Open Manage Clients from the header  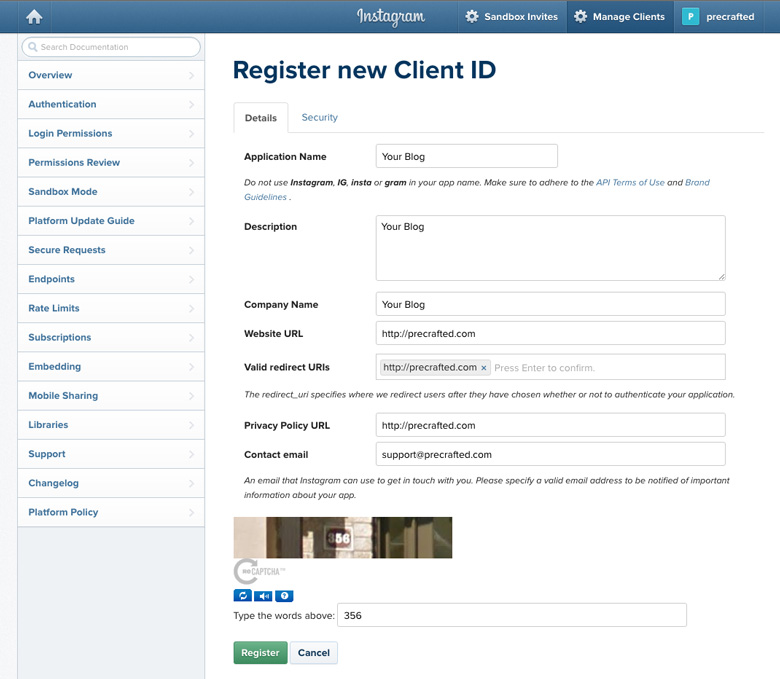click(x=619, y=16)
